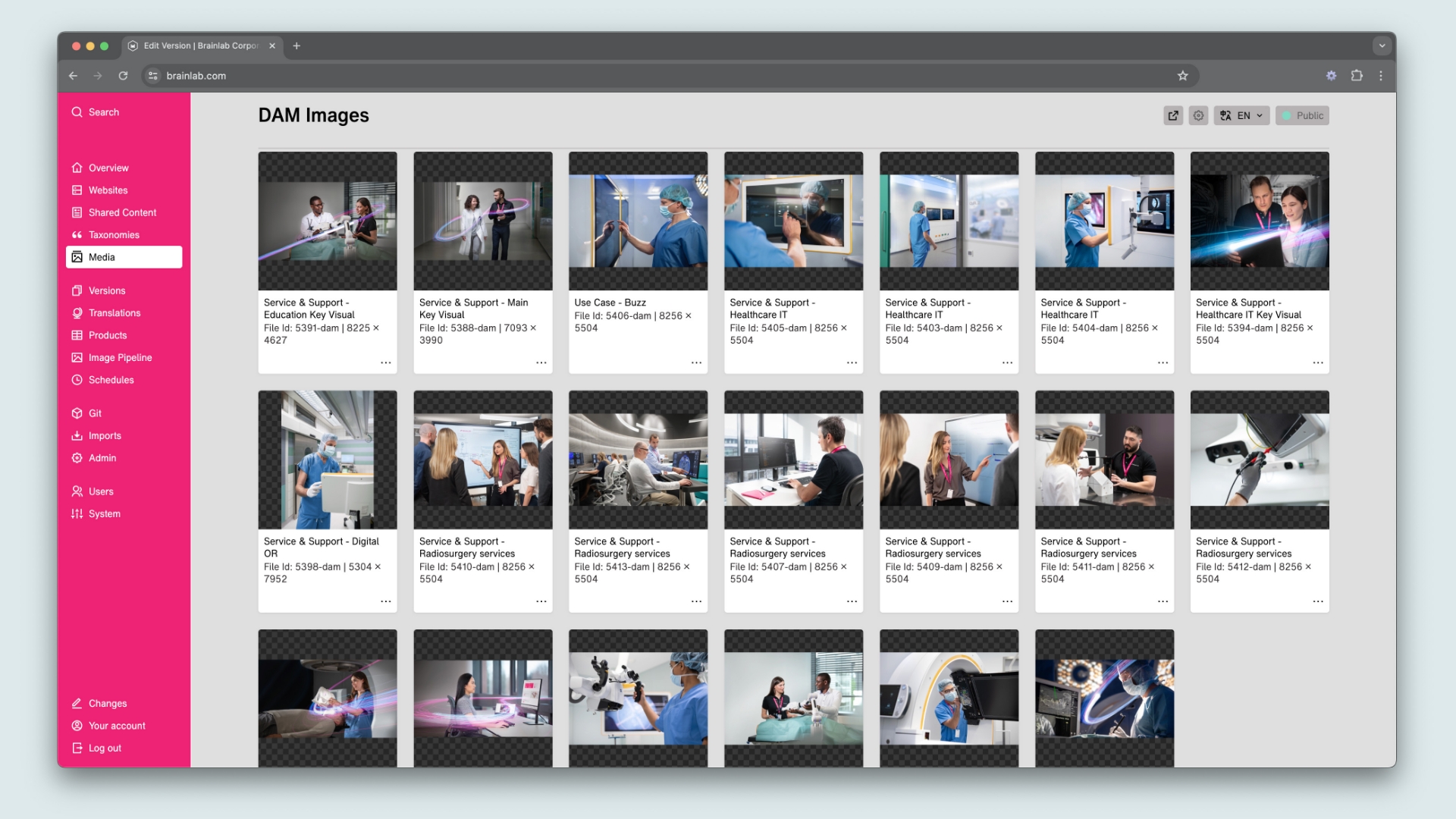Go to Taxonomies in the sidebar
Viewport: 1456px width, 819px height.
(x=114, y=235)
